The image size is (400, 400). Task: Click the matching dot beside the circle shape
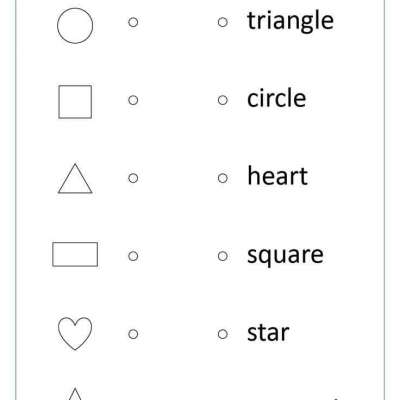click(133, 22)
